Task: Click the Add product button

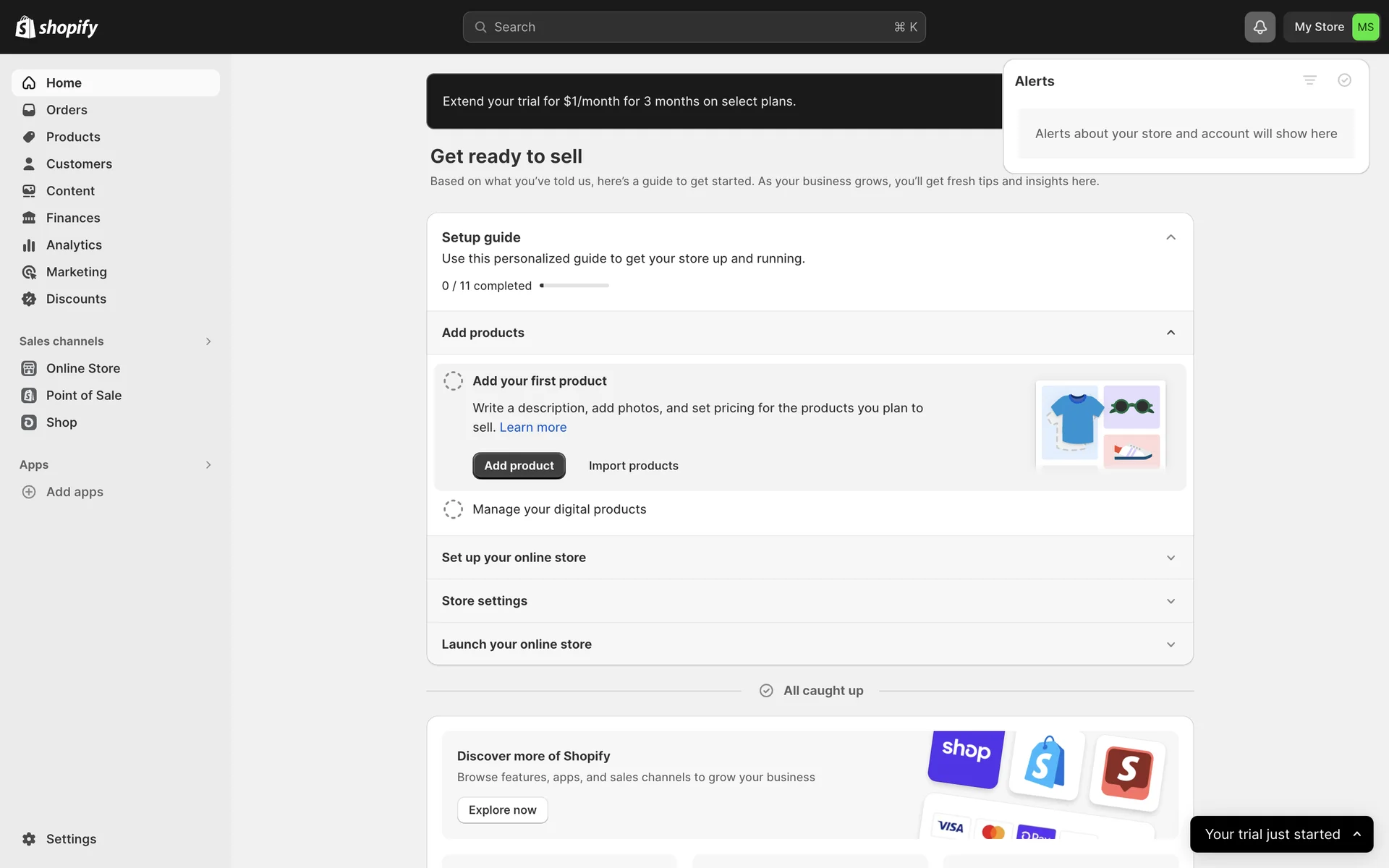Action: tap(519, 466)
